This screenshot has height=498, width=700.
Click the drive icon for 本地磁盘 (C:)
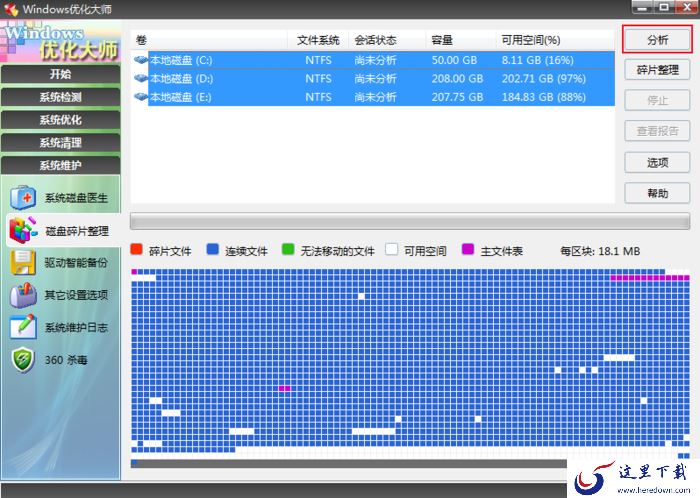[141, 60]
